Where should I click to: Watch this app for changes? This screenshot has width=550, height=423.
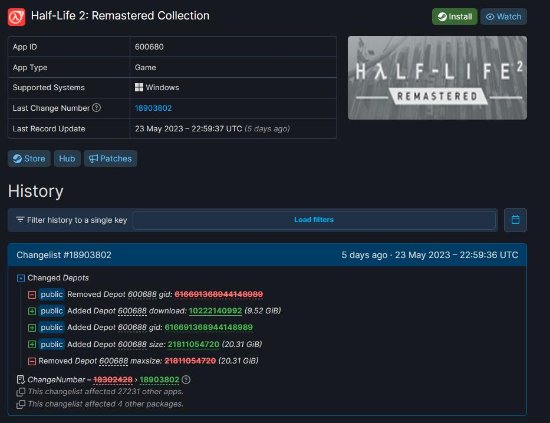pos(504,16)
